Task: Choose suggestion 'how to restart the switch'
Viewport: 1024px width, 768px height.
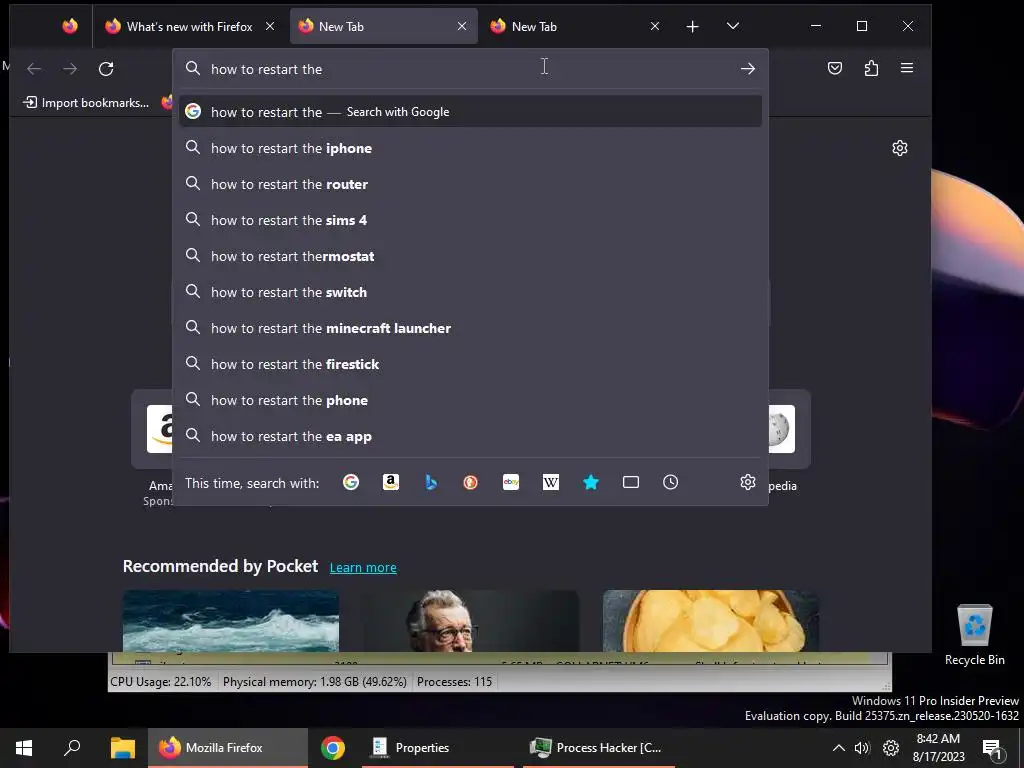Action: 470,292
